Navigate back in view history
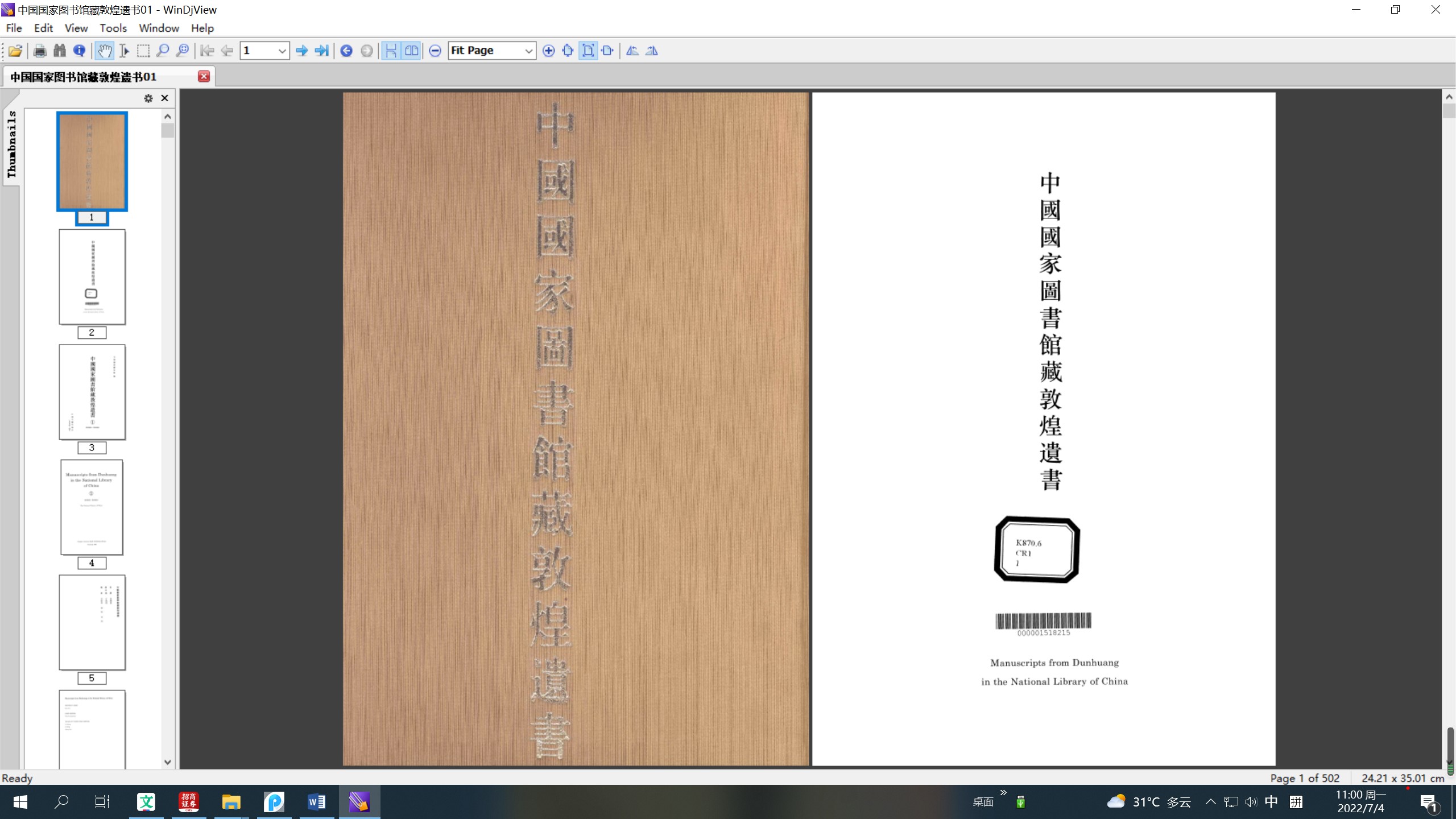 point(346,51)
